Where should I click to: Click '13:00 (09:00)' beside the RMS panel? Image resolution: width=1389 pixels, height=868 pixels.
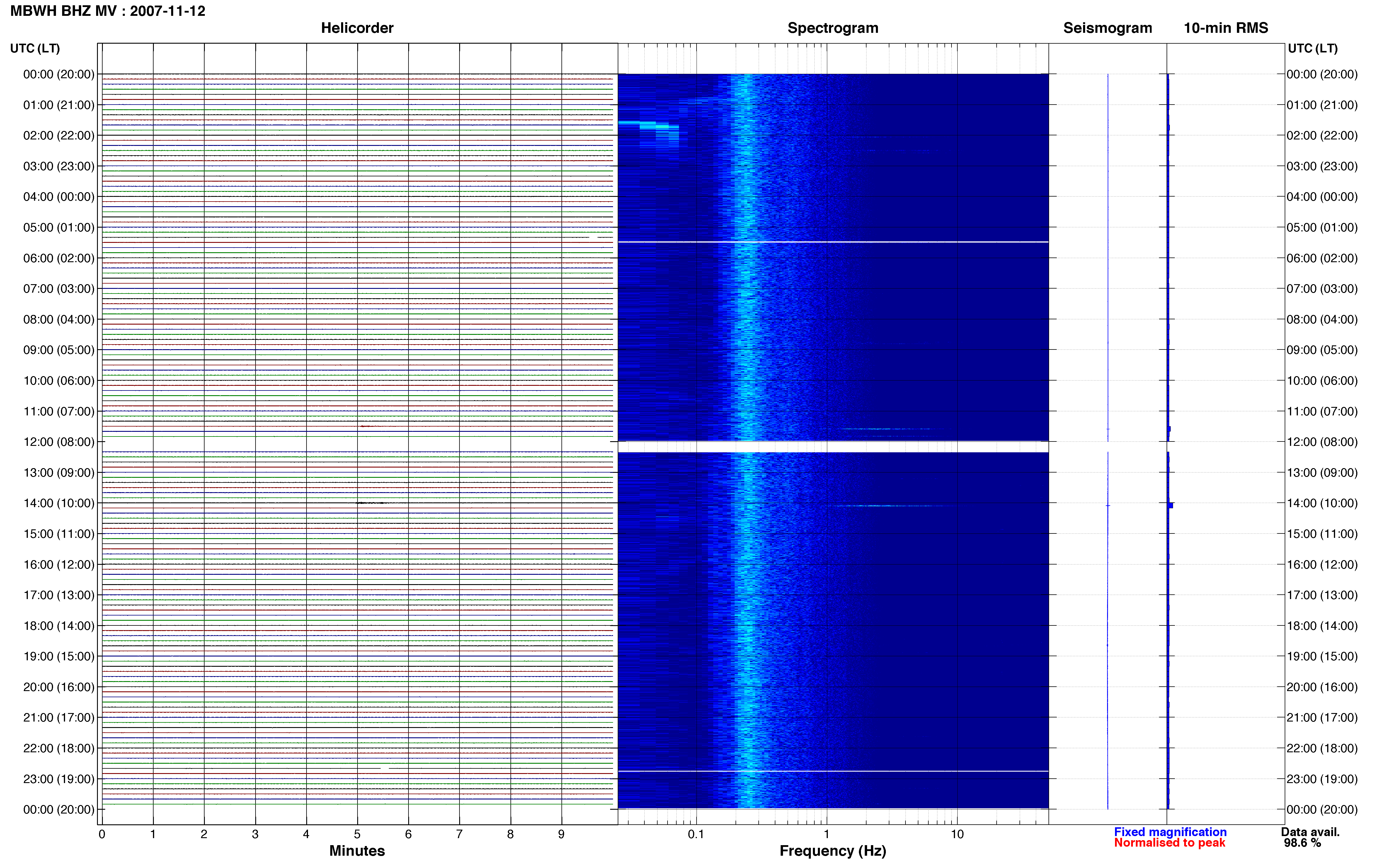point(1322,473)
